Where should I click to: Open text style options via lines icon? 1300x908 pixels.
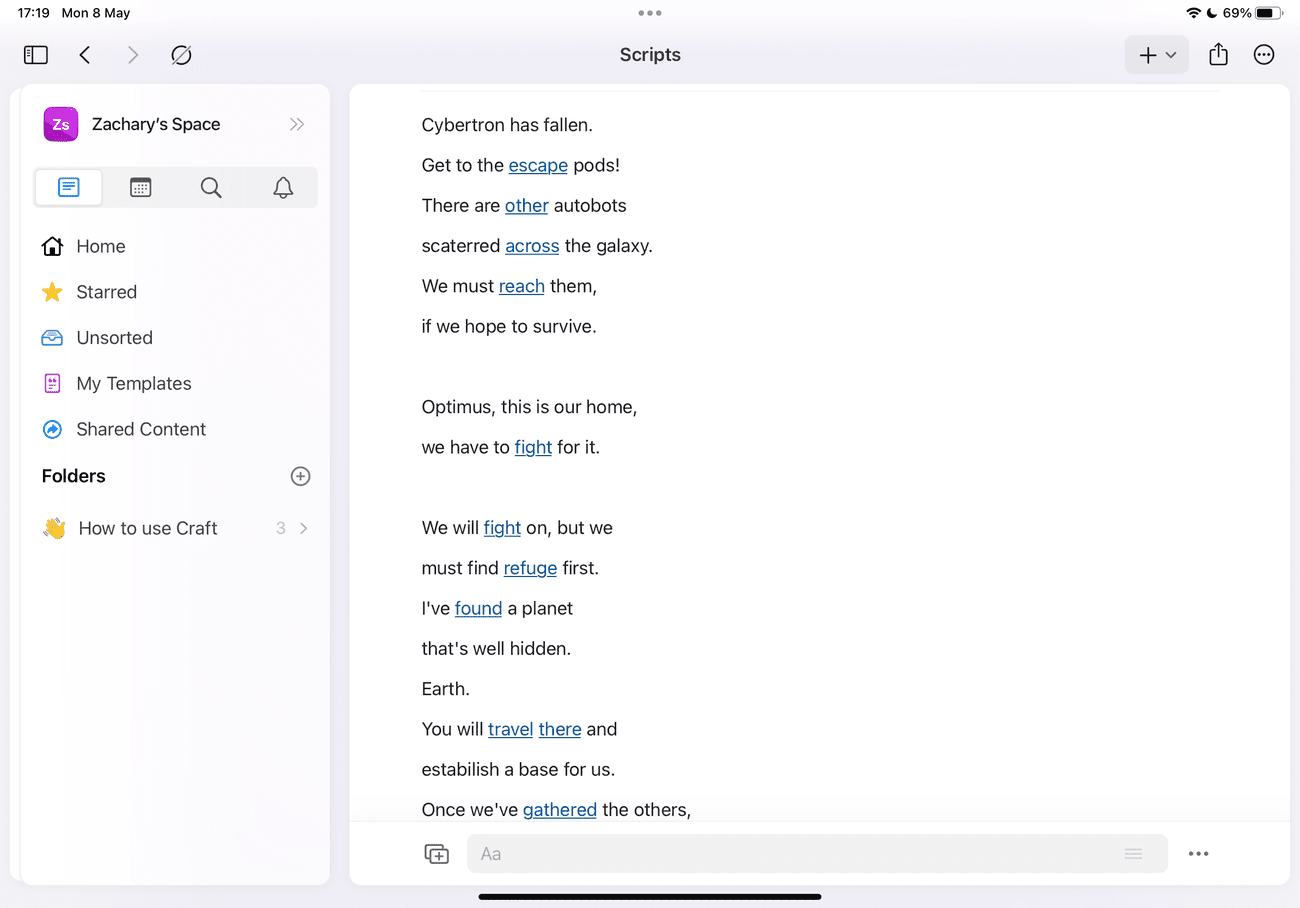1133,853
